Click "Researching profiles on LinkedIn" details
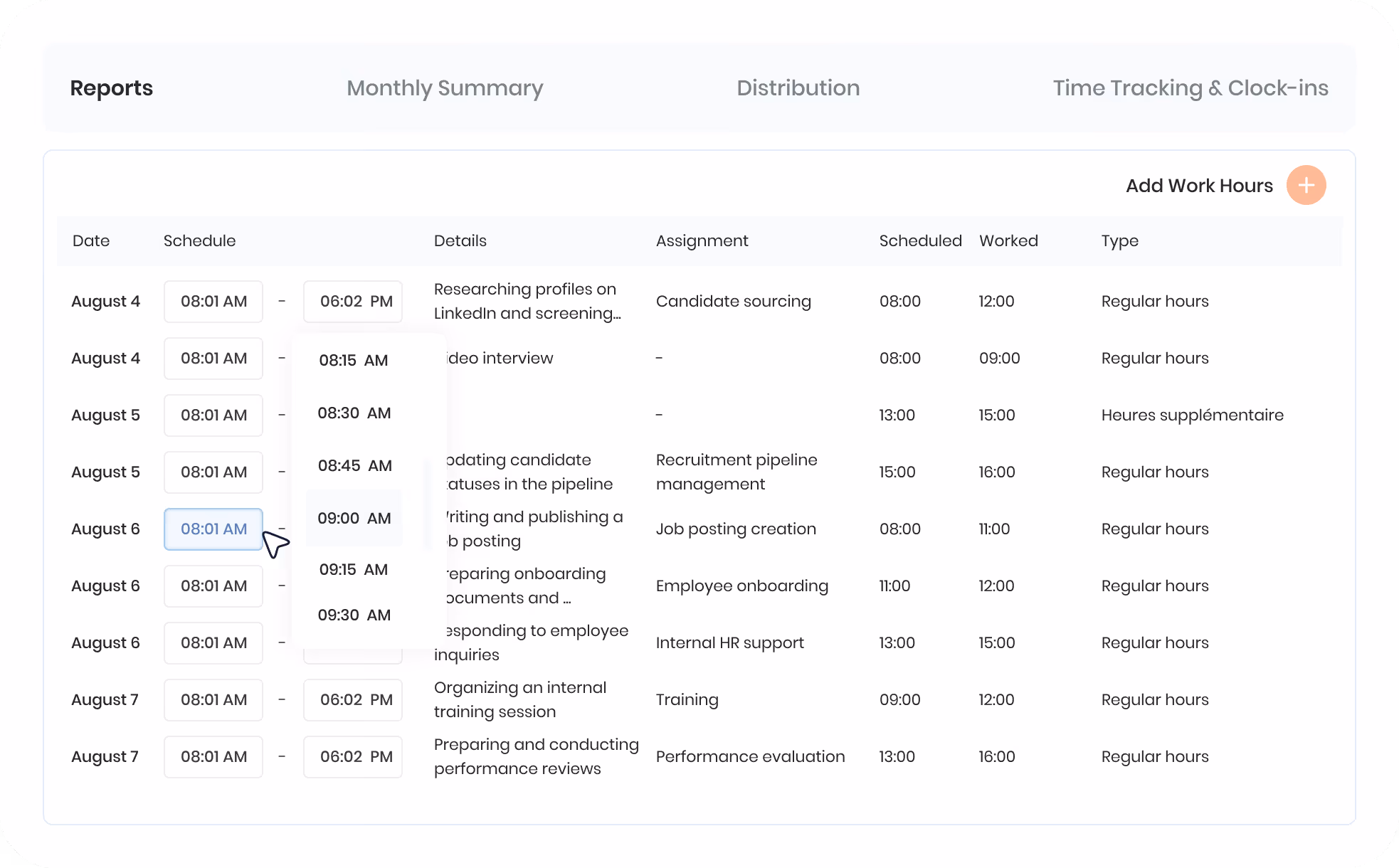The height and width of the screenshot is (868, 1399). pyautogui.click(x=527, y=301)
